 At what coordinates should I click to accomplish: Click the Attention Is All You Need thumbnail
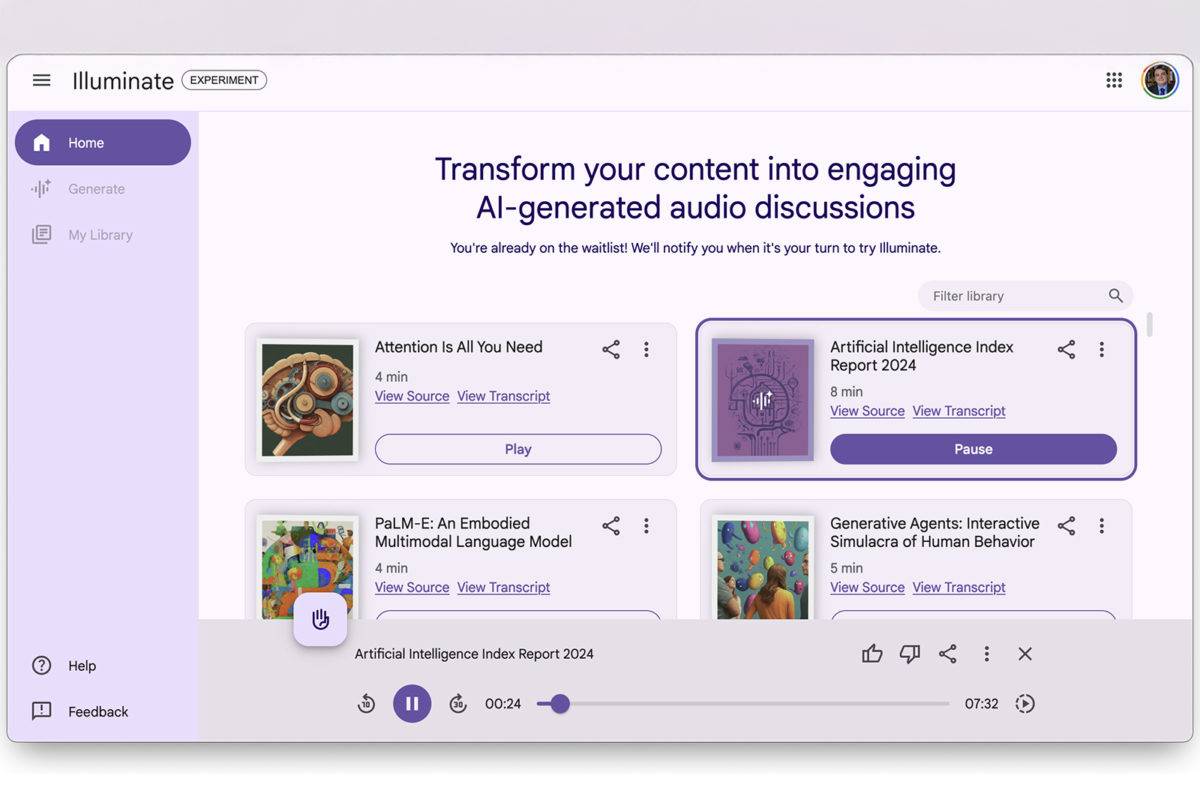pos(308,399)
